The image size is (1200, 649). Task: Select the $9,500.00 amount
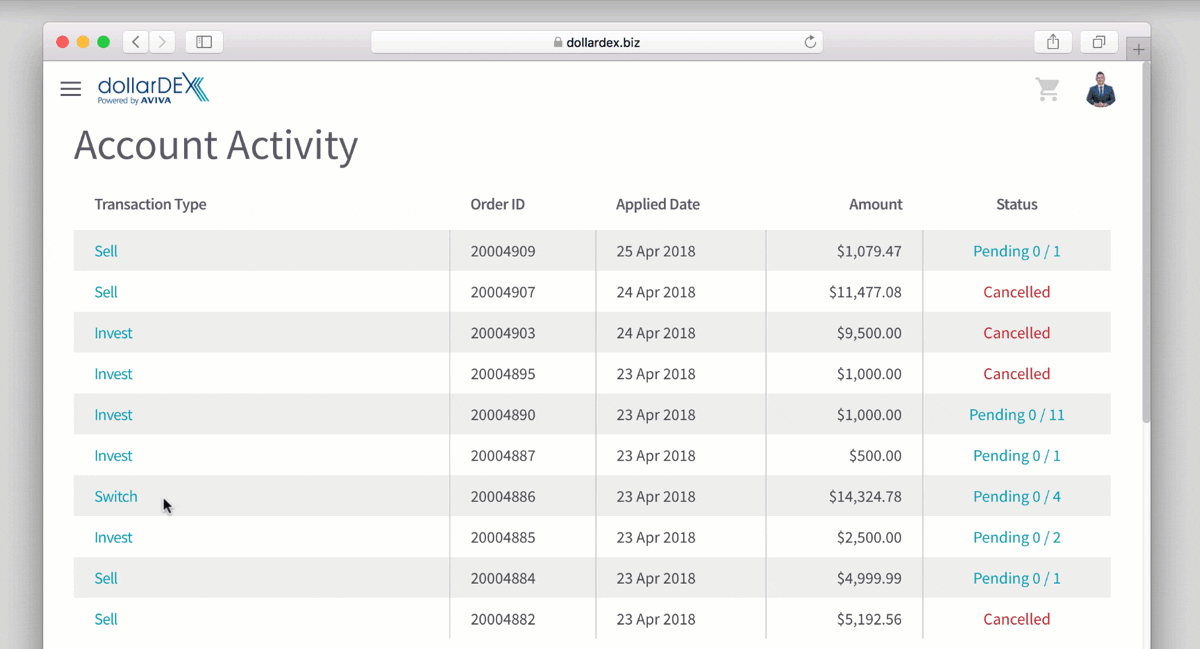click(x=869, y=333)
